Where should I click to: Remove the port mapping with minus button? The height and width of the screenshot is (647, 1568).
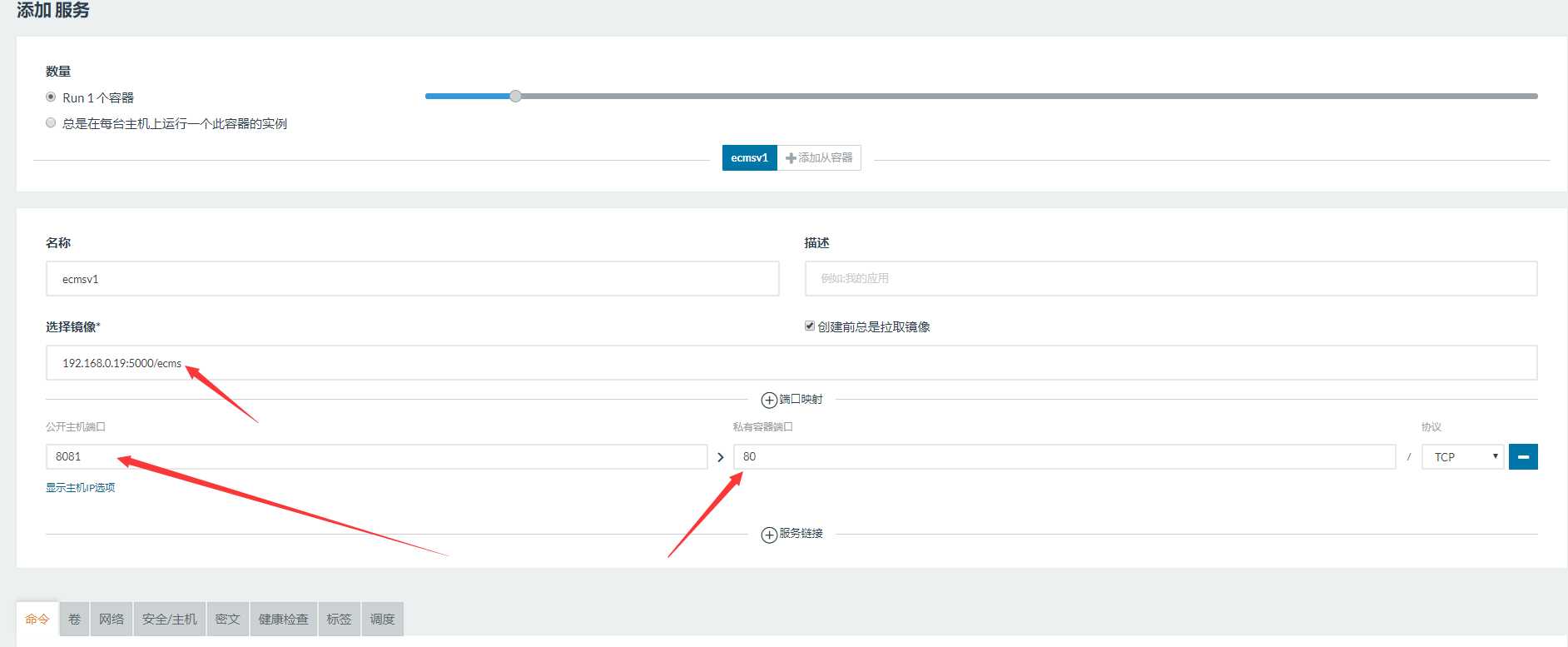tap(1523, 456)
